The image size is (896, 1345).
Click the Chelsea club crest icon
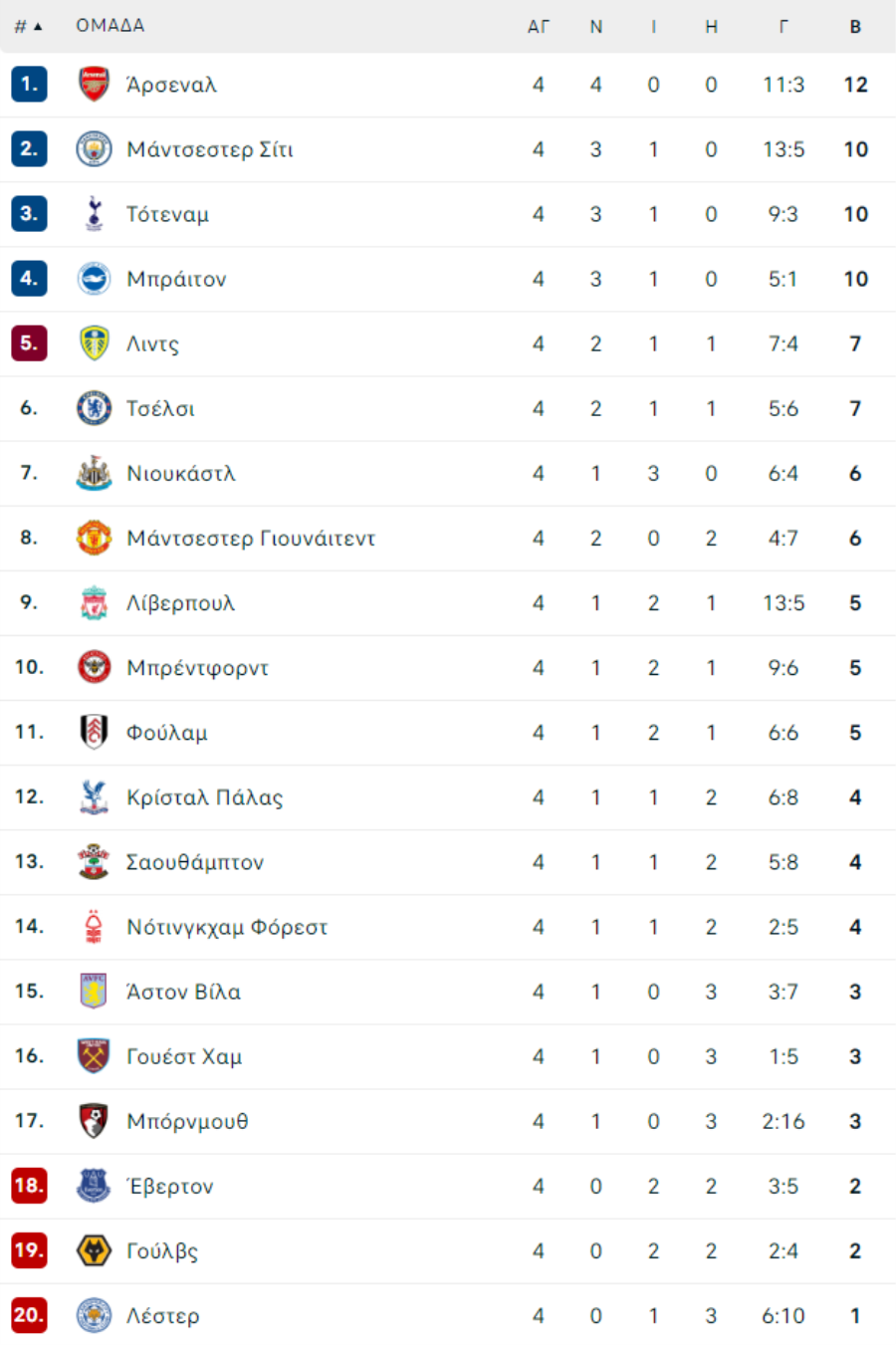(x=94, y=408)
